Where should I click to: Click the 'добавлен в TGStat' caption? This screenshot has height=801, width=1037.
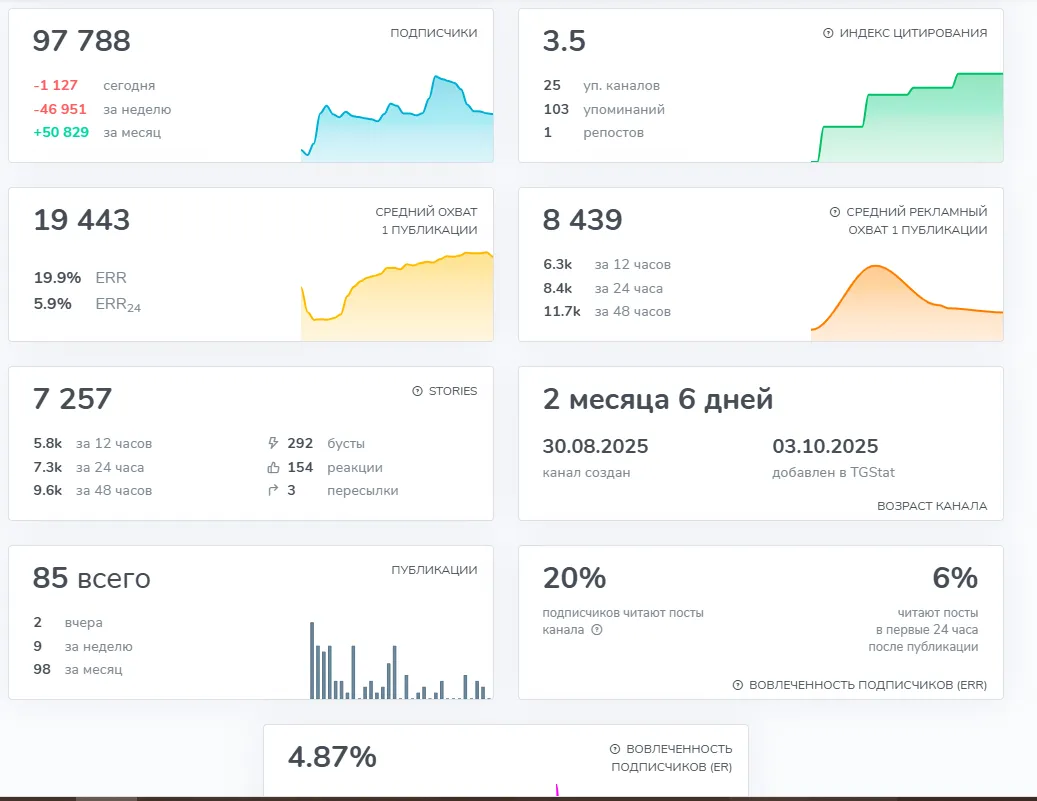tap(833, 473)
